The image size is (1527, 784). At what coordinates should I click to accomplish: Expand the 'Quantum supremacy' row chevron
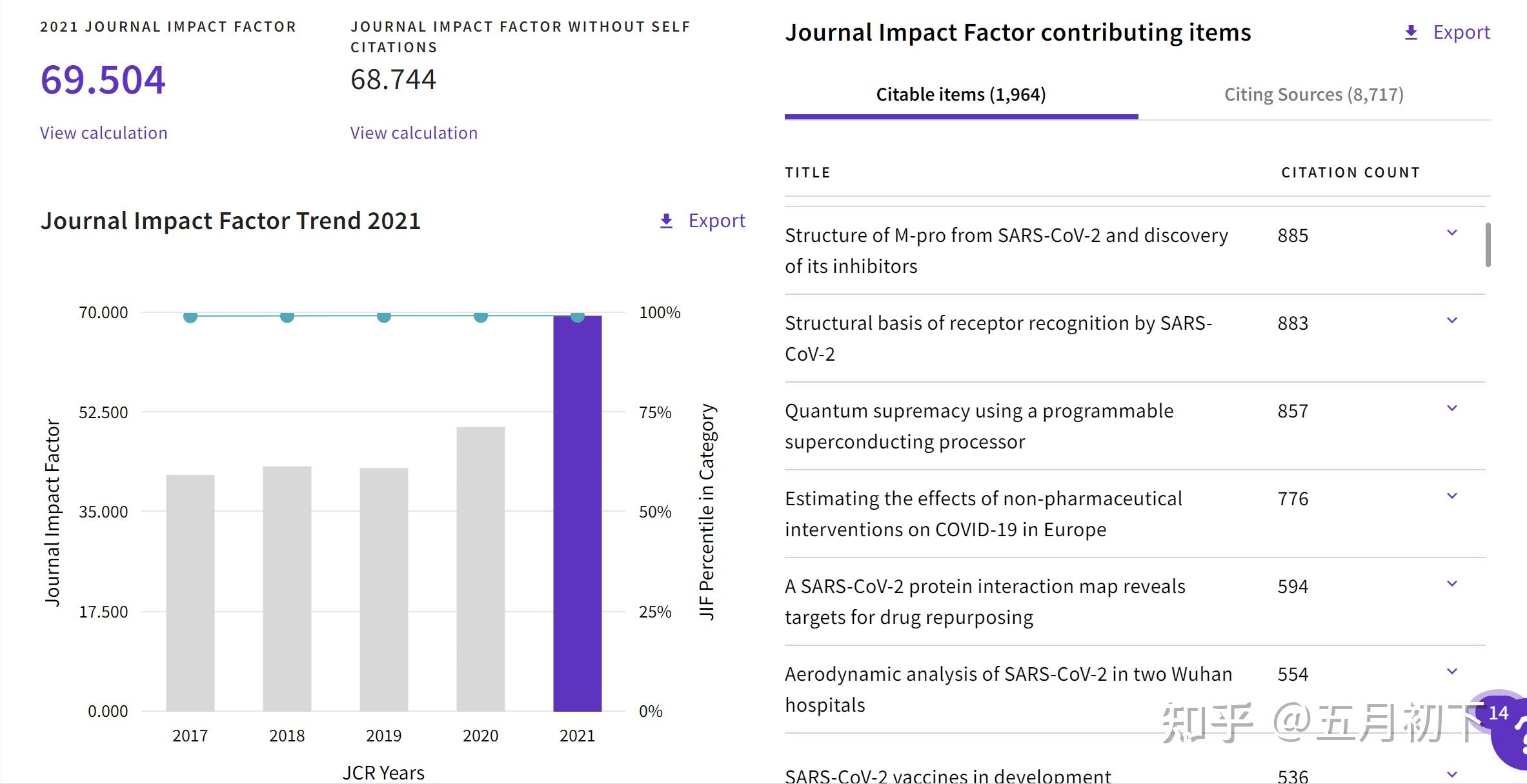click(x=1452, y=408)
